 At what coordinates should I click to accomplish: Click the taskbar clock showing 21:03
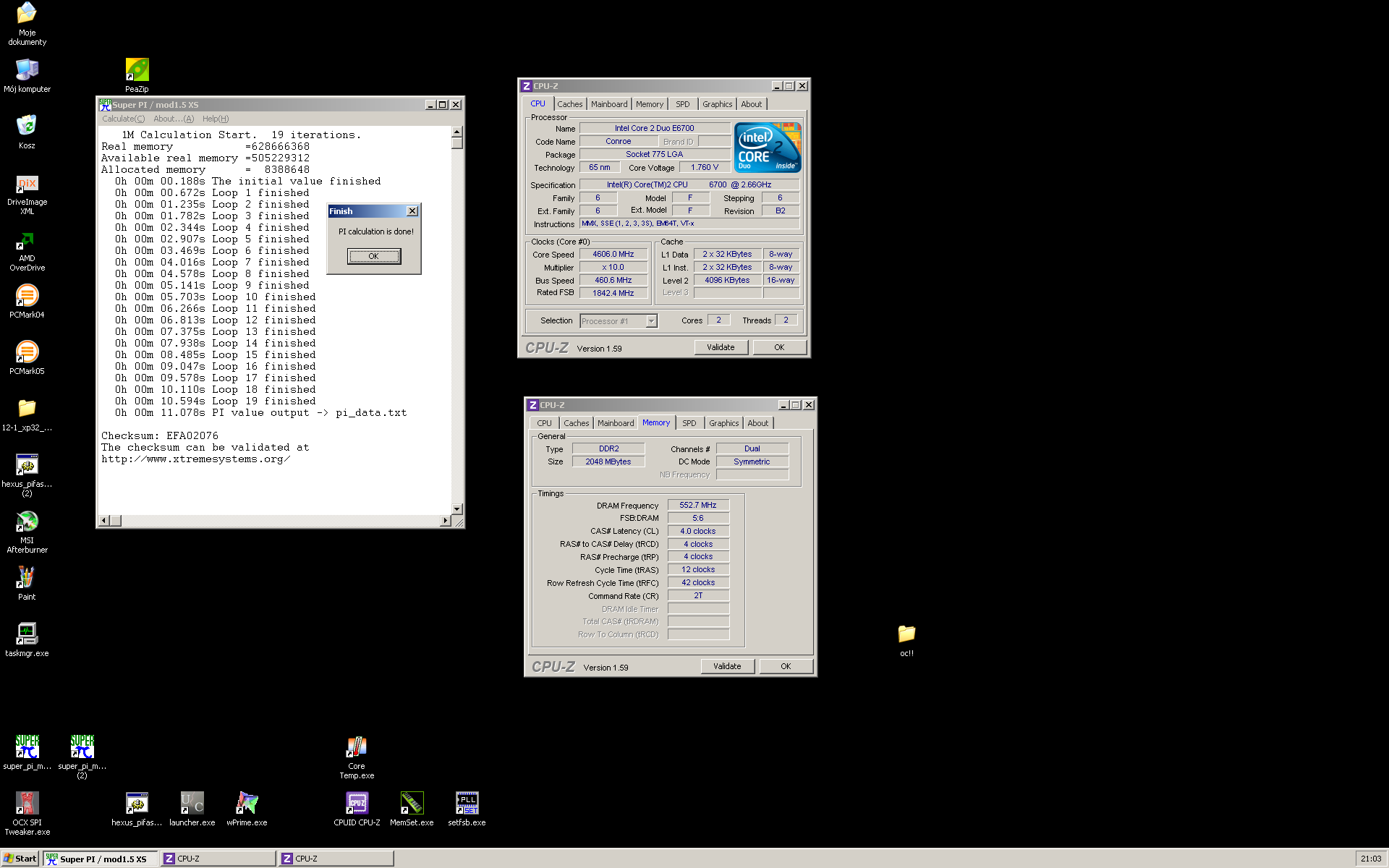(x=1371, y=859)
